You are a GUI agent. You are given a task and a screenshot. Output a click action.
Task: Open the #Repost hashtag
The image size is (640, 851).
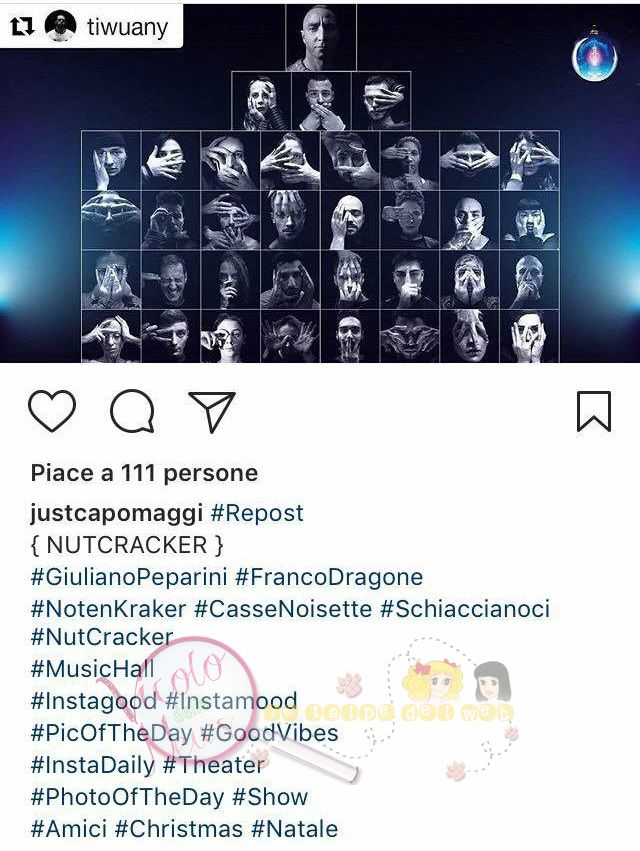(x=257, y=513)
